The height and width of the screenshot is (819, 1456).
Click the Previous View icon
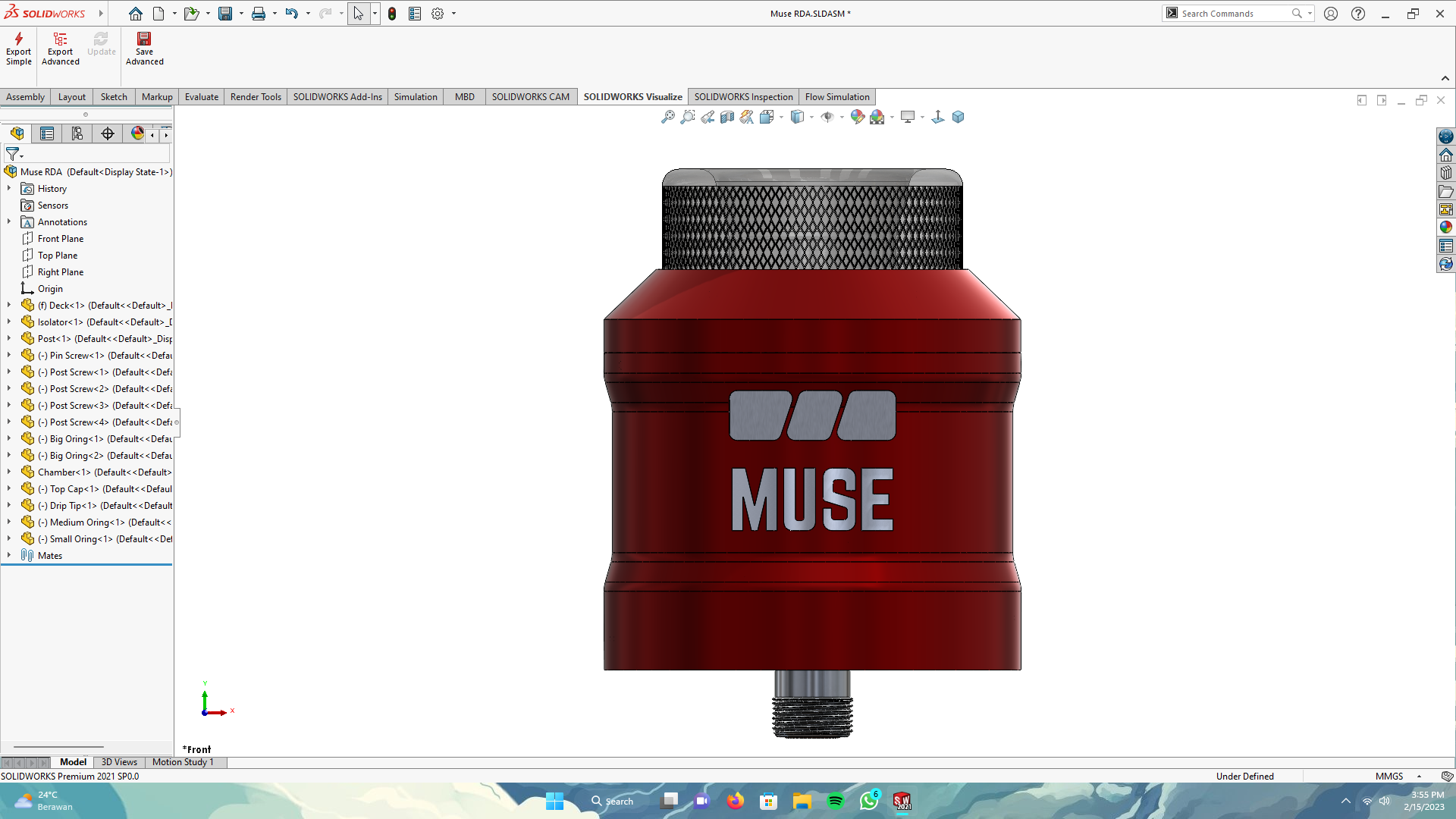[707, 117]
